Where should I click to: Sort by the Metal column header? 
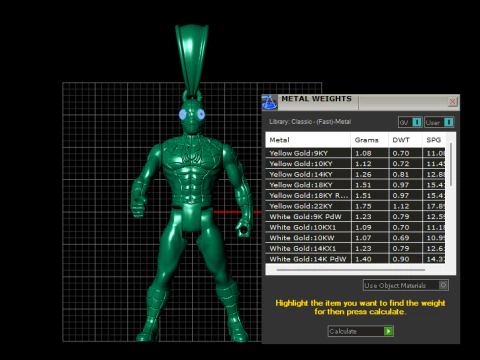[x=308, y=140]
